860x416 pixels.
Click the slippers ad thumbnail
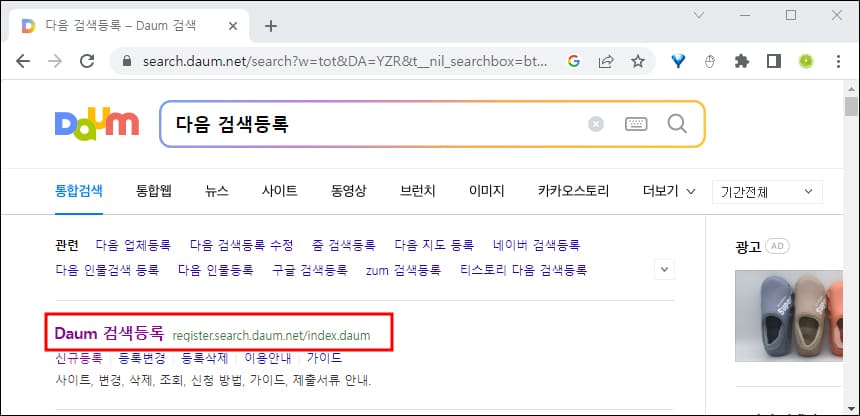click(x=789, y=316)
